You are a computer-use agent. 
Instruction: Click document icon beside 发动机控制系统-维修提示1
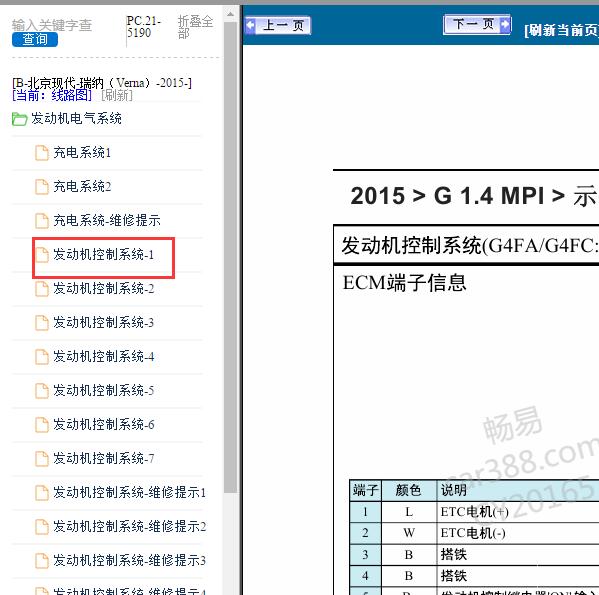coord(42,493)
